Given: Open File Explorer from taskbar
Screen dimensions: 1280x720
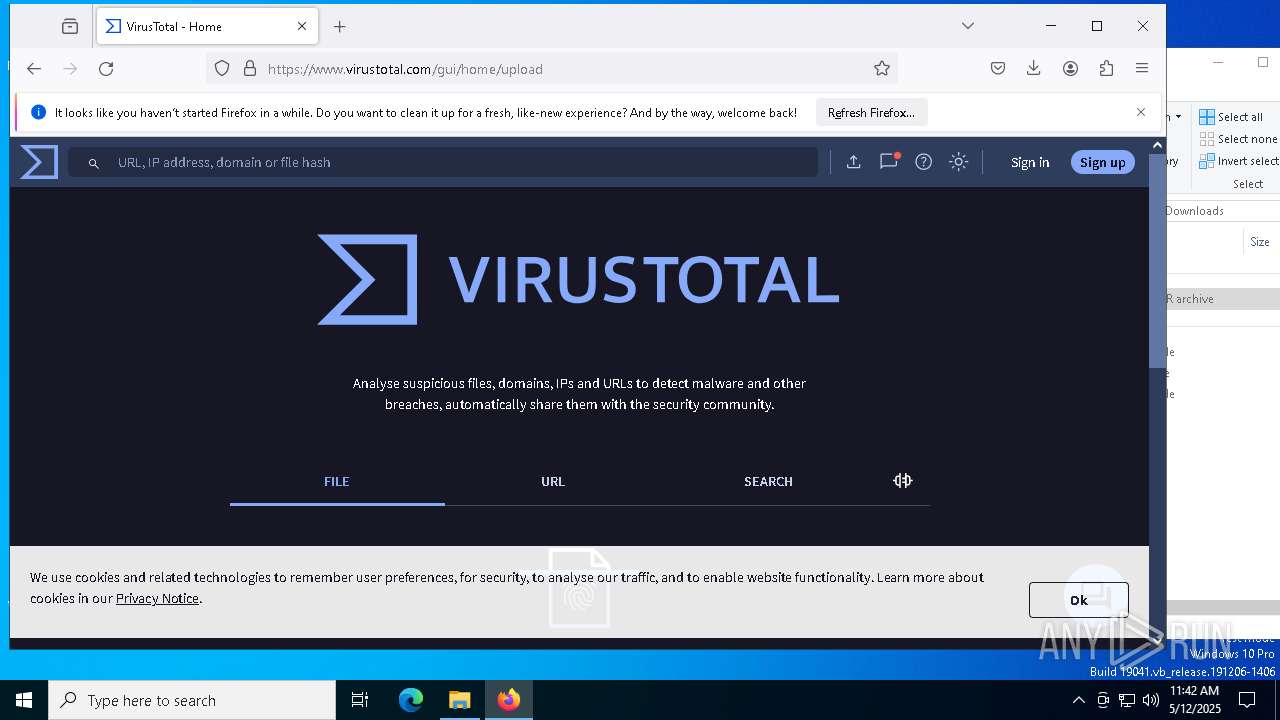Looking at the screenshot, I should click(x=460, y=700).
